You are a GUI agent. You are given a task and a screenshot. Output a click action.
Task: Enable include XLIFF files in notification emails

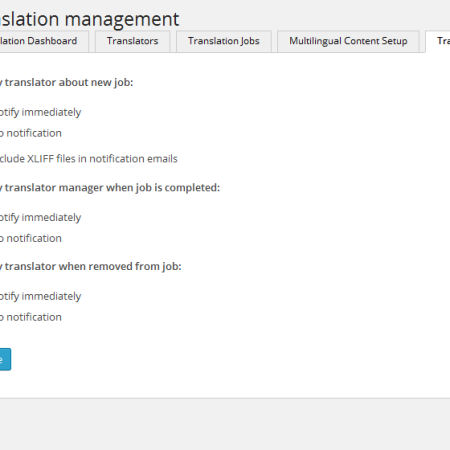point(88,159)
